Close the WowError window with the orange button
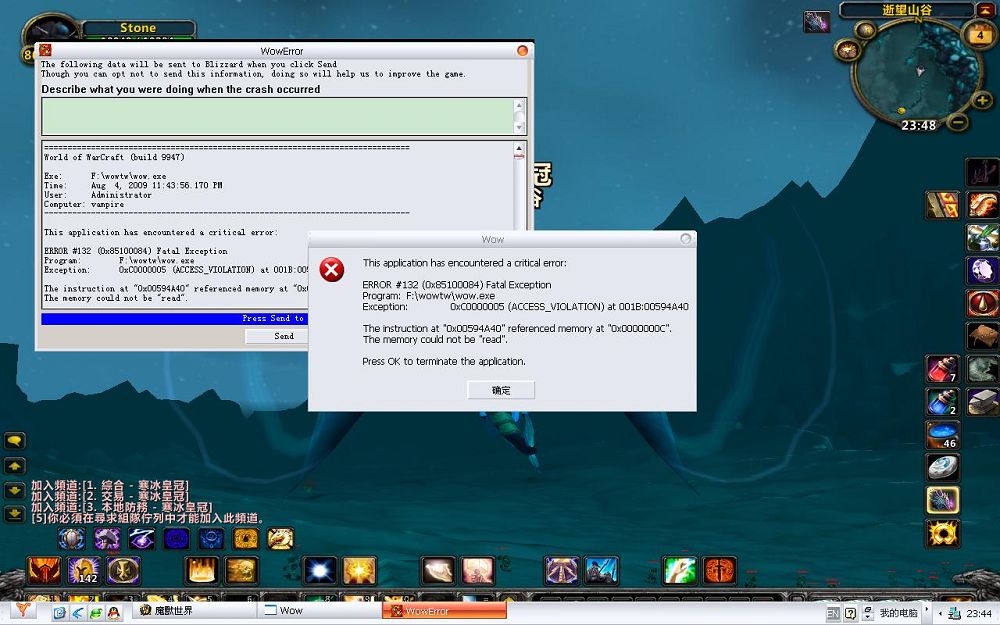The height and width of the screenshot is (625, 1000). [522, 50]
